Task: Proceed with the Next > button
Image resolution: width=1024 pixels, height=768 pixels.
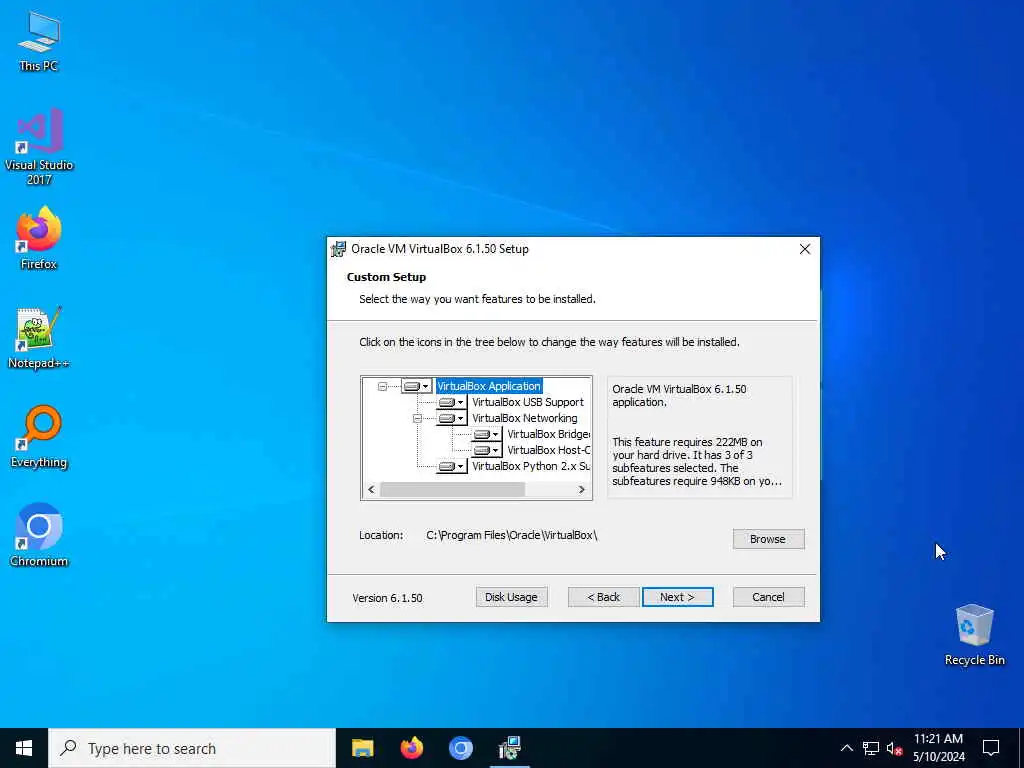Action: coord(677,597)
